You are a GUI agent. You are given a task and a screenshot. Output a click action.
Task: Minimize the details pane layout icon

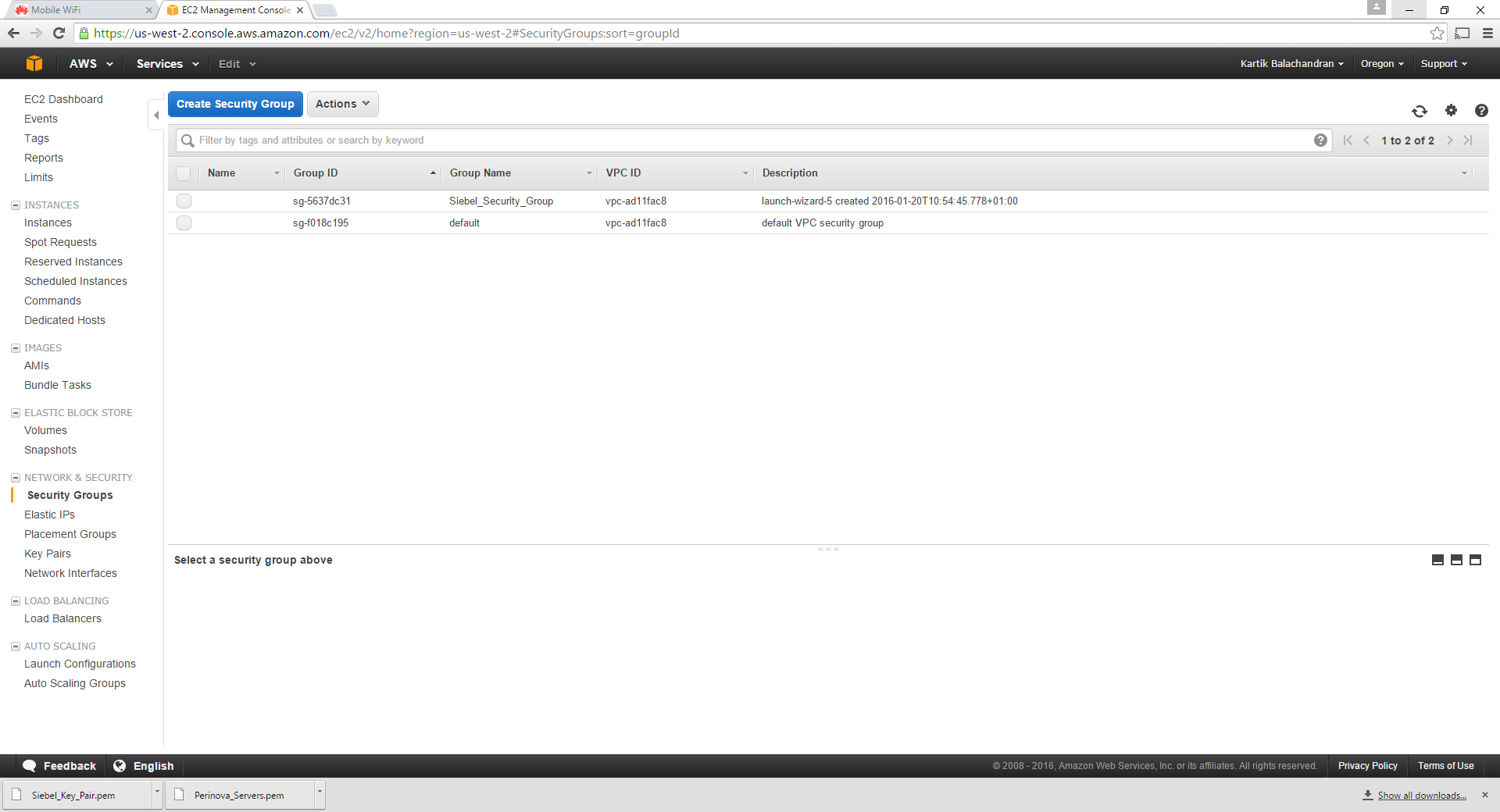(x=1437, y=560)
